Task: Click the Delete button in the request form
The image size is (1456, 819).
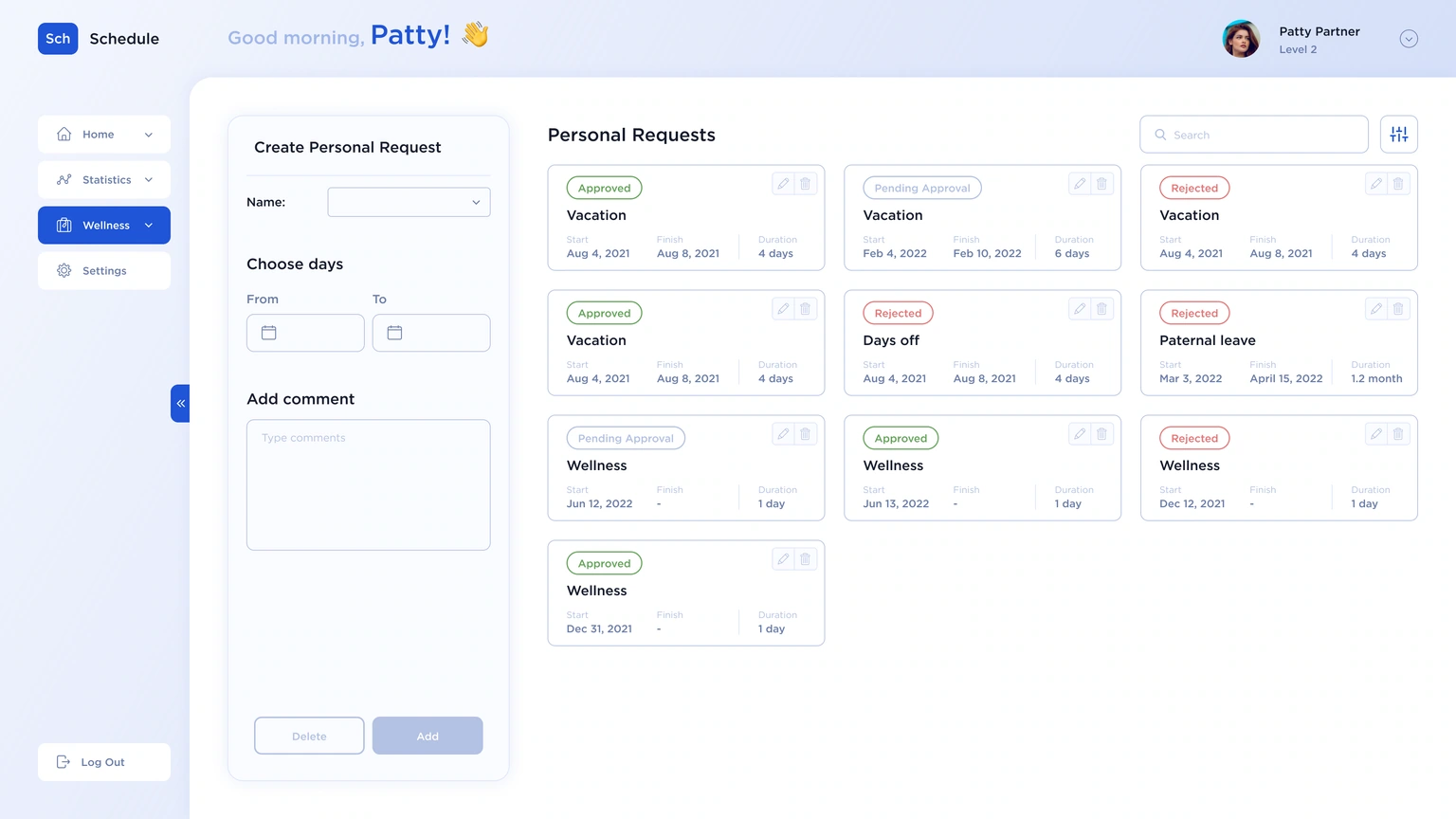Action: [x=309, y=736]
